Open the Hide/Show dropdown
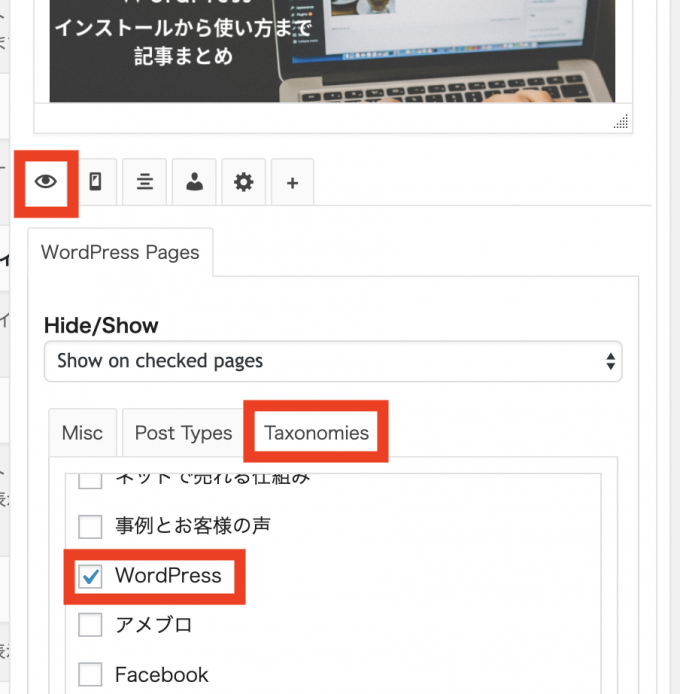 333,361
